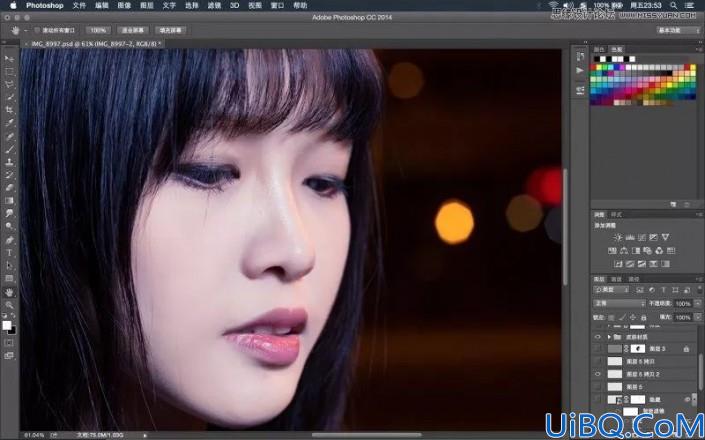Image resolution: width=705 pixels, height=440 pixels.
Task: Add Curves adjustment icon
Action: pyautogui.click(x=642, y=237)
